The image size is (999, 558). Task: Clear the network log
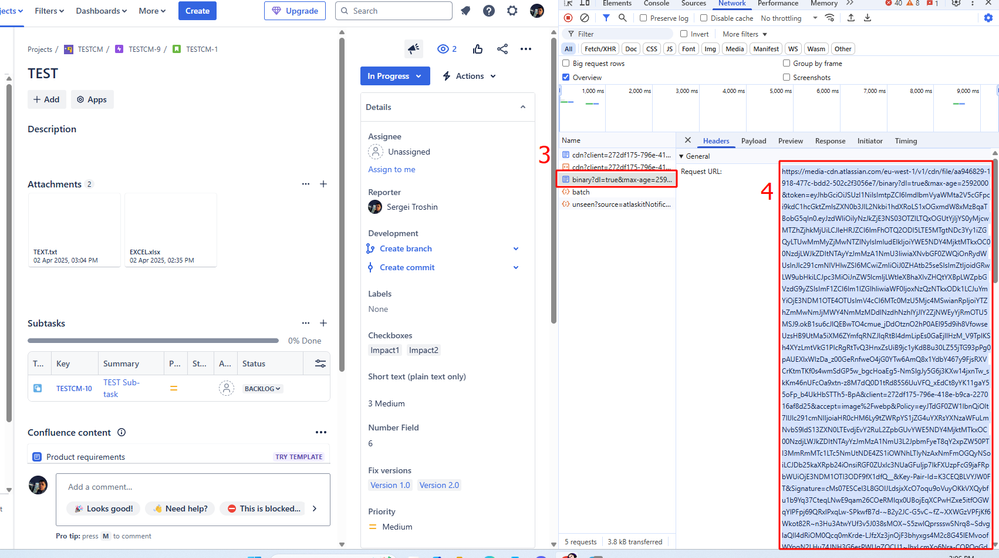tap(584, 18)
